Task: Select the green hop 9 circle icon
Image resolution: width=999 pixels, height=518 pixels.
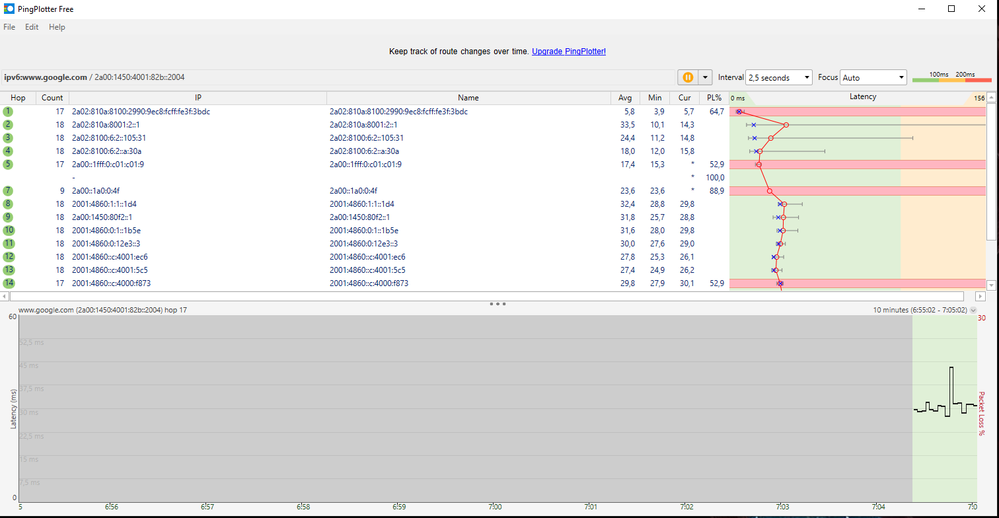Action: (x=8, y=217)
